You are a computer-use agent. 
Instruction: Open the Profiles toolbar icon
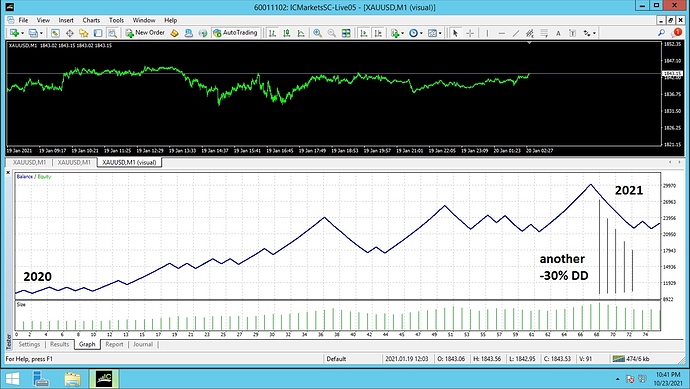point(33,33)
